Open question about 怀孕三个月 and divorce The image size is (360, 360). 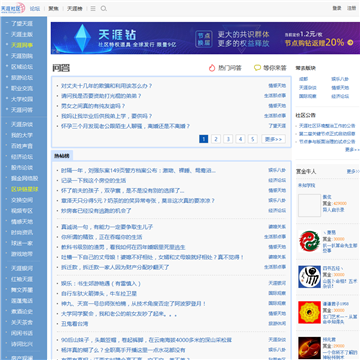click(x=126, y=126)
